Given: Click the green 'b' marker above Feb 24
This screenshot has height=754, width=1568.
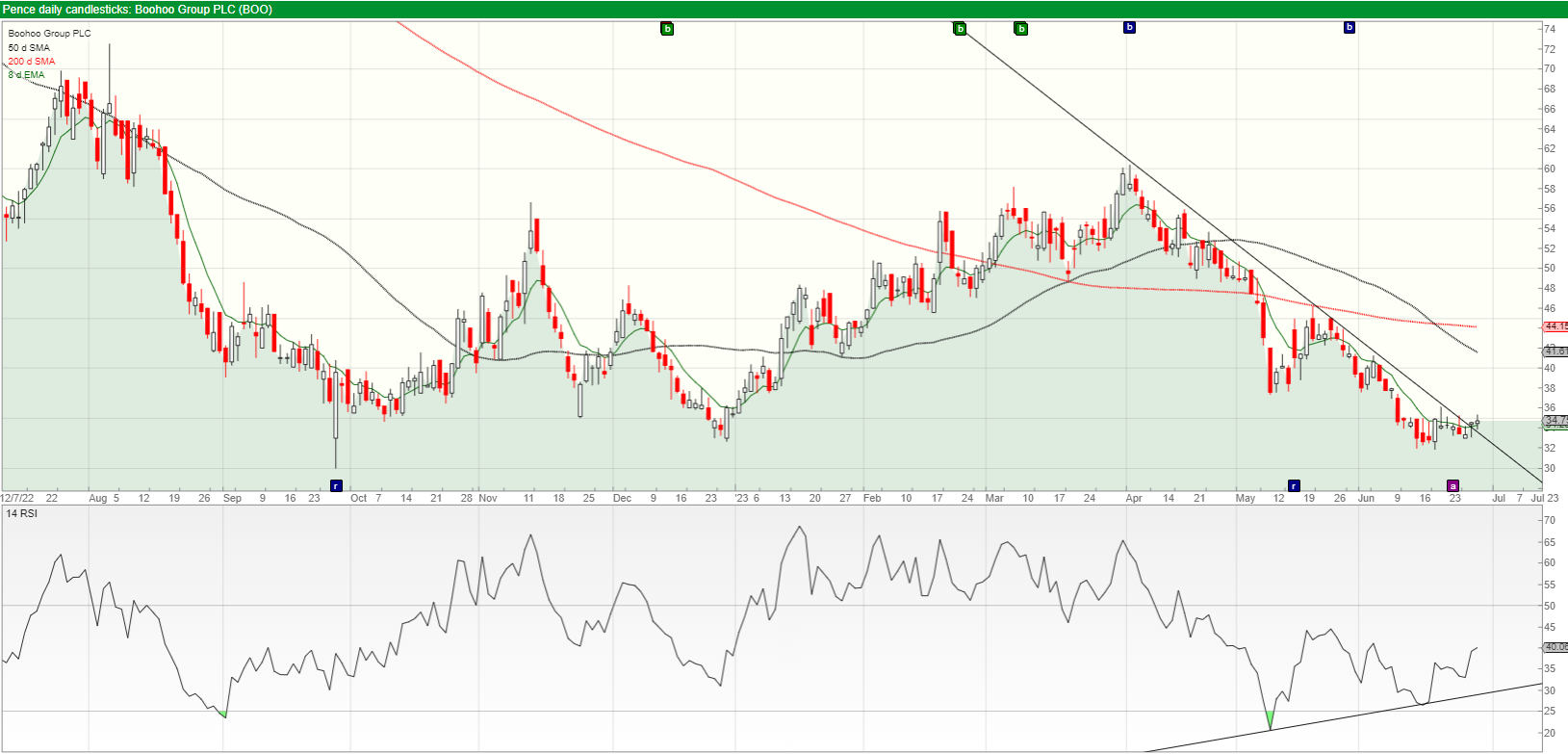Looking at the screenshot, I should [960, 28].
